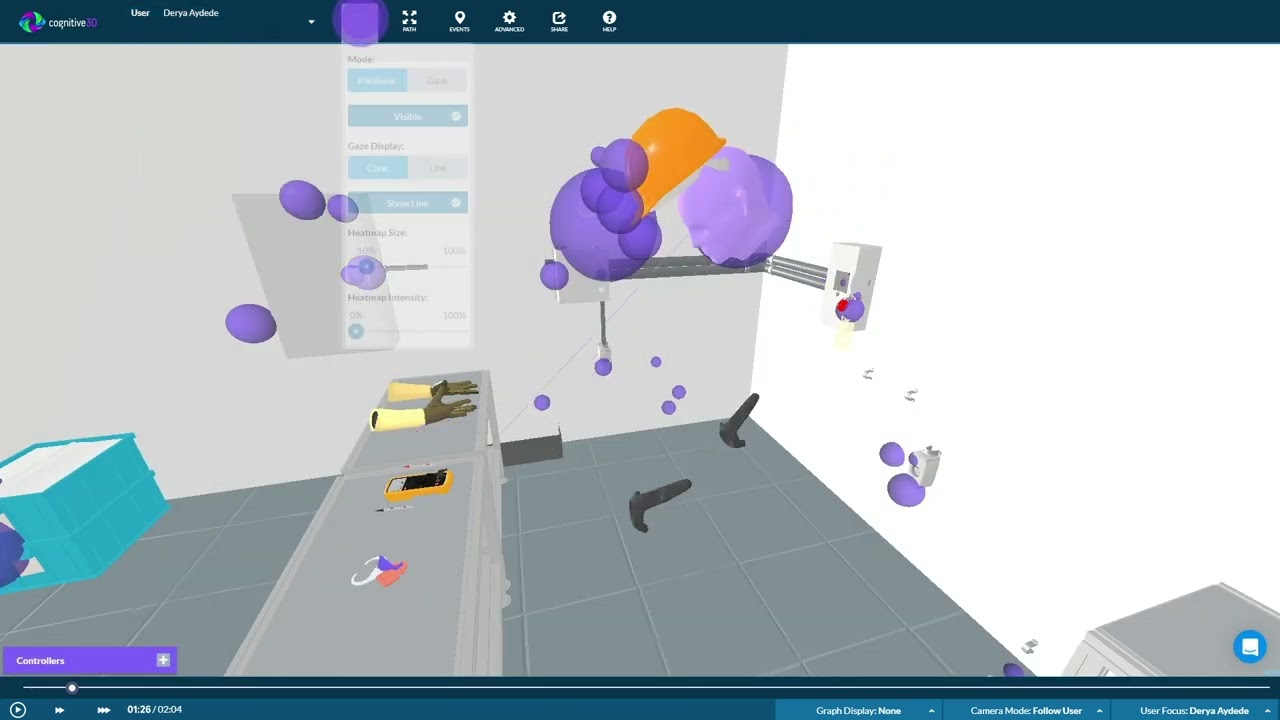
Task: Click the yellow multimeter on the table
Action: pos(418,484)
